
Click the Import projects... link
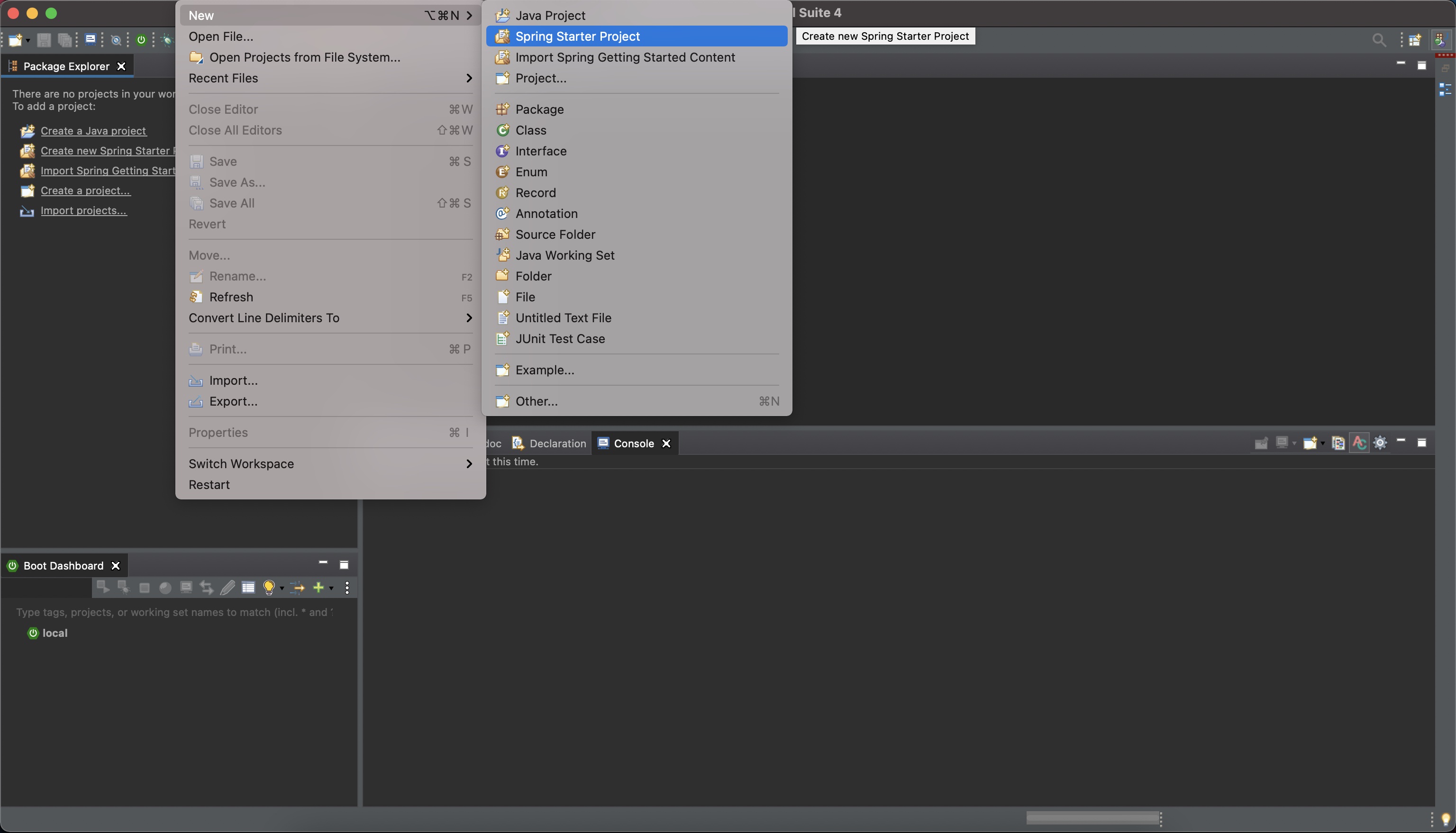click(83, 210)
